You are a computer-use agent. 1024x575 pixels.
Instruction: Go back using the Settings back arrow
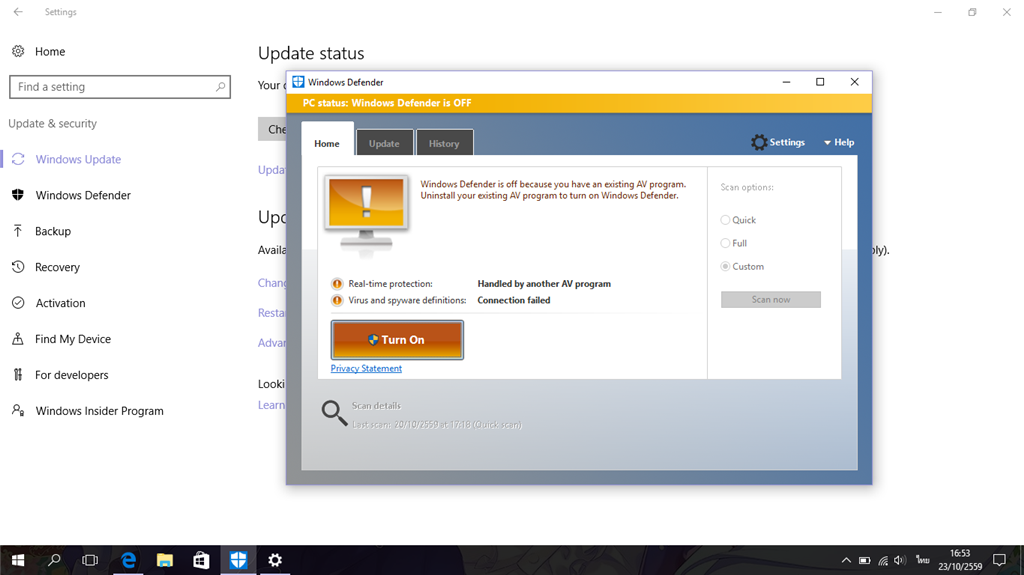(x=18, y=12)
